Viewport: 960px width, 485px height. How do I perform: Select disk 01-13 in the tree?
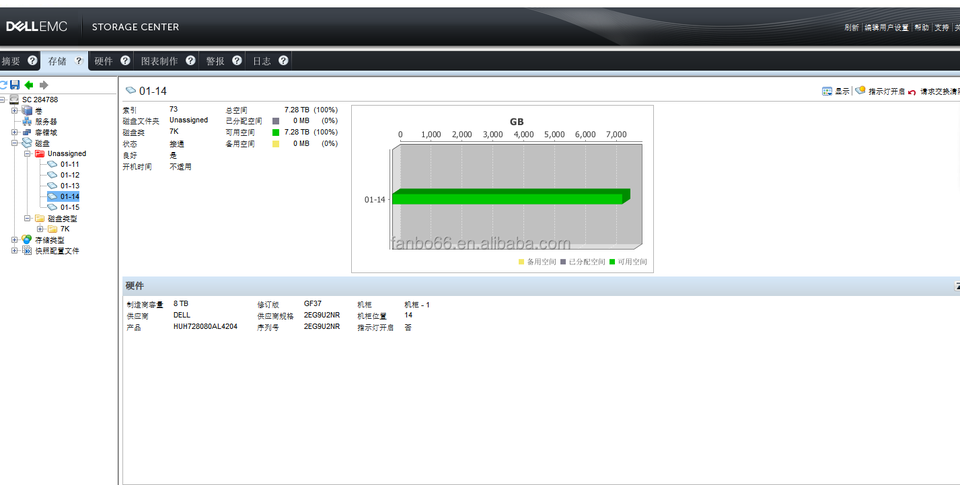point(69,186)
